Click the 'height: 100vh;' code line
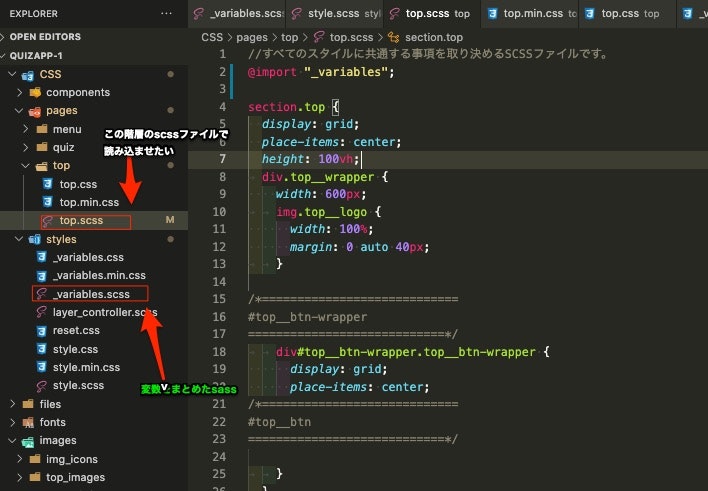The height and width of the screenshot is (491, 708). click(310, 159)
